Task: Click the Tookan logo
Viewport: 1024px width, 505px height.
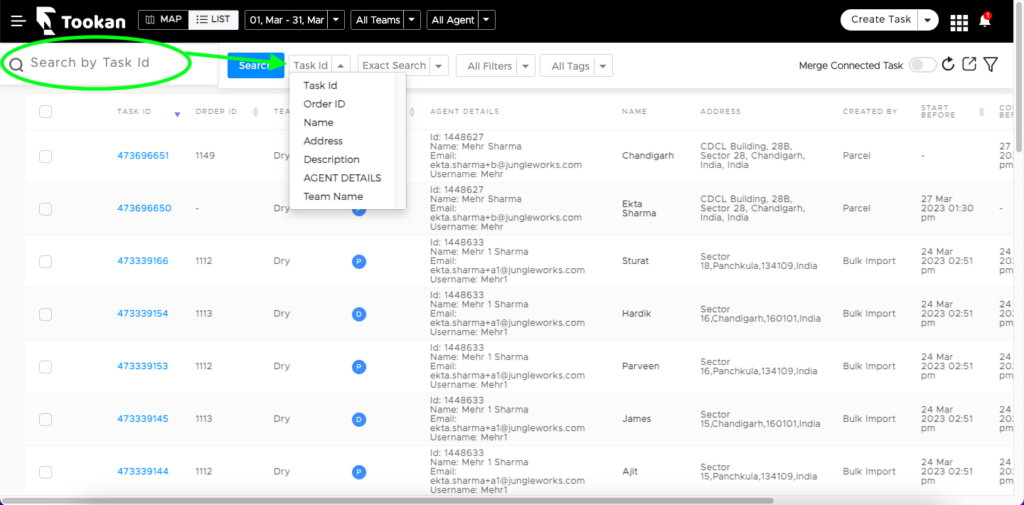Action: [x=81, y=20]
